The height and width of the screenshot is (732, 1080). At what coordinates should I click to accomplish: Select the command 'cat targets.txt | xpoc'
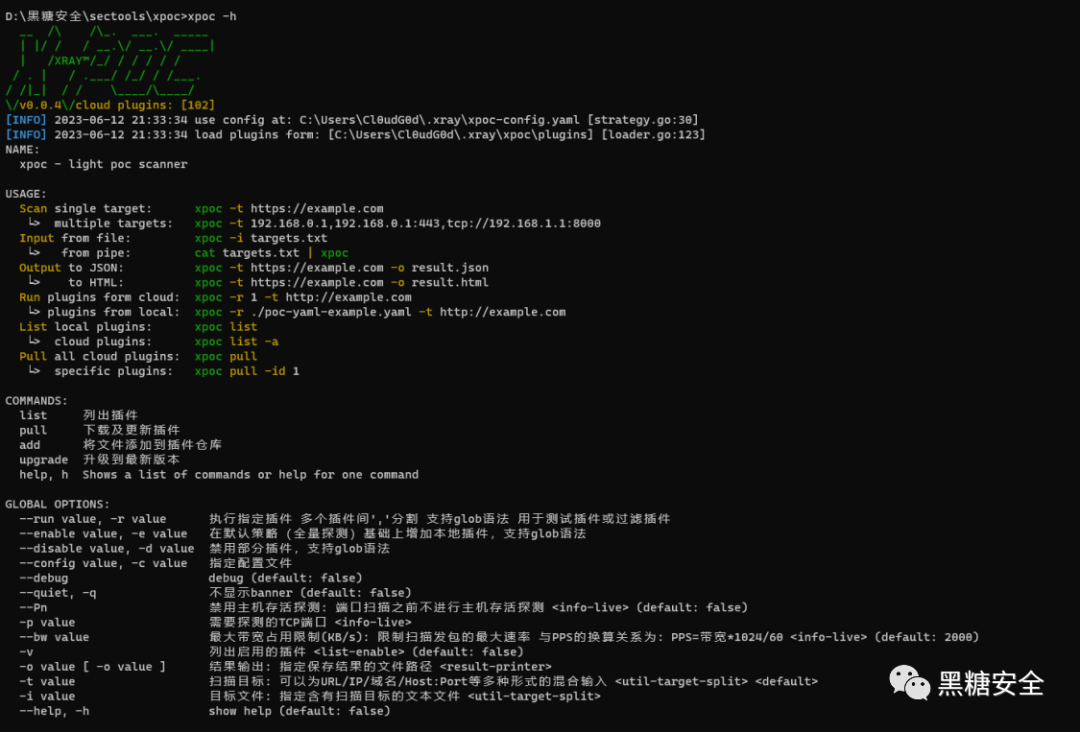tap(271, 253)
